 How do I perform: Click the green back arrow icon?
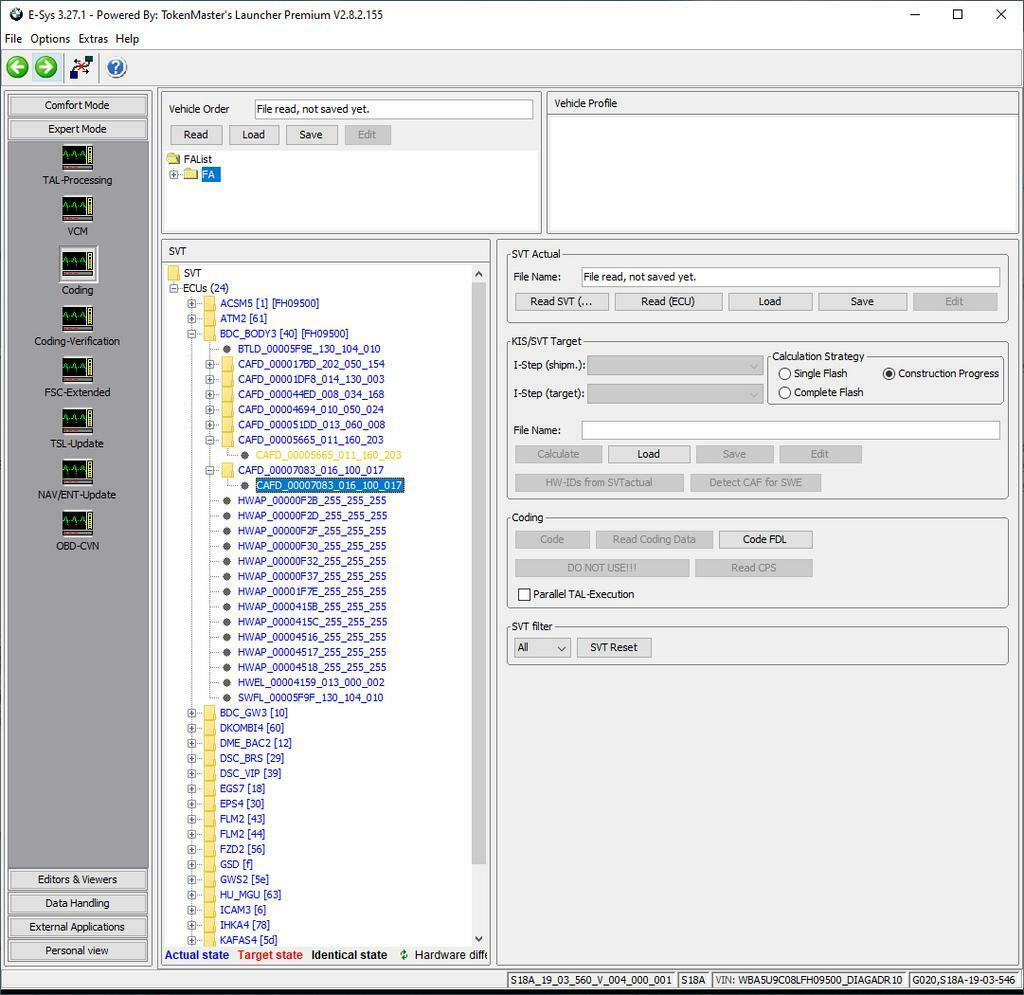[x=18, y=67]
